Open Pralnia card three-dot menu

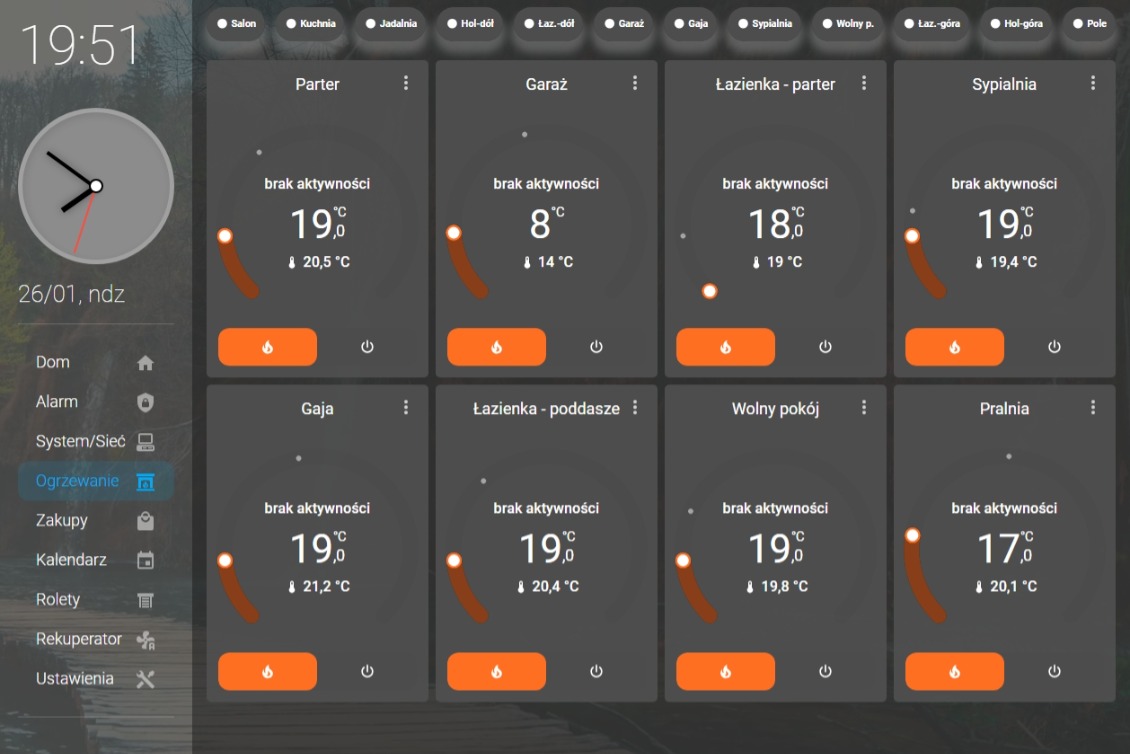[1093, 408]
